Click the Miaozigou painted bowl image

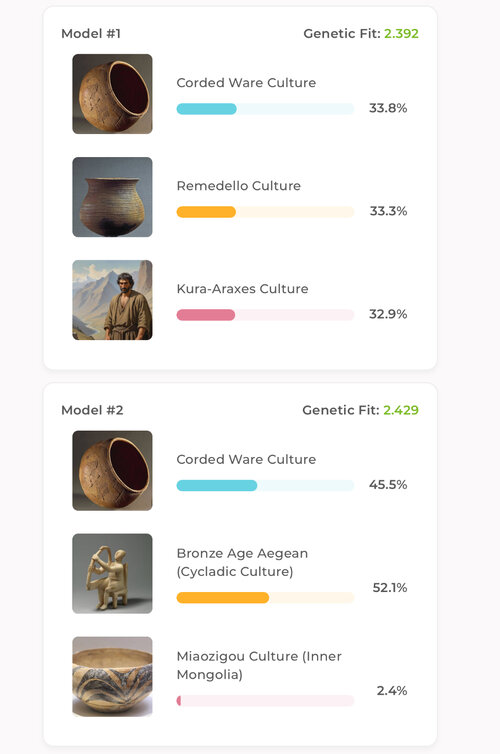tap(112, 677)
